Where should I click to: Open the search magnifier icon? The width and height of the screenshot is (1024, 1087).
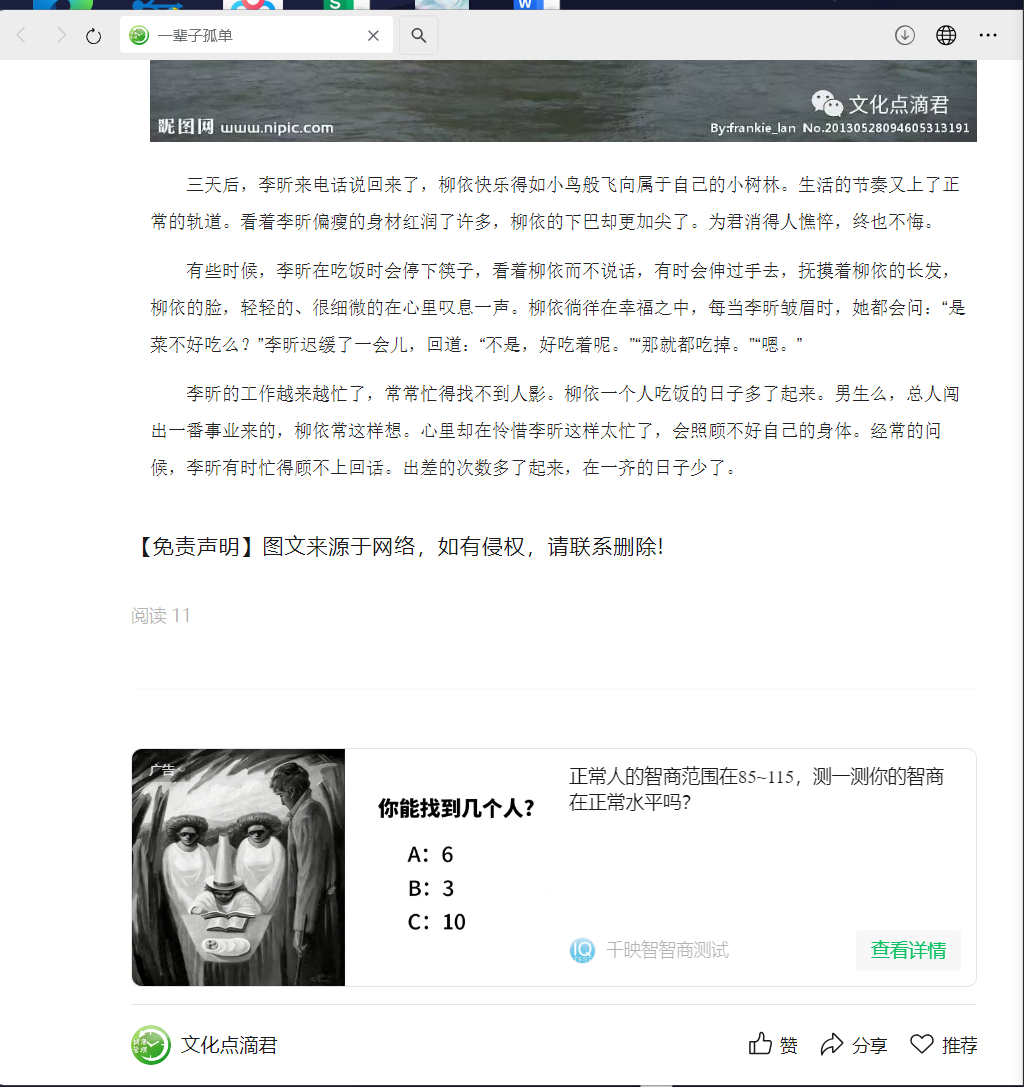[x=419, y=35]
